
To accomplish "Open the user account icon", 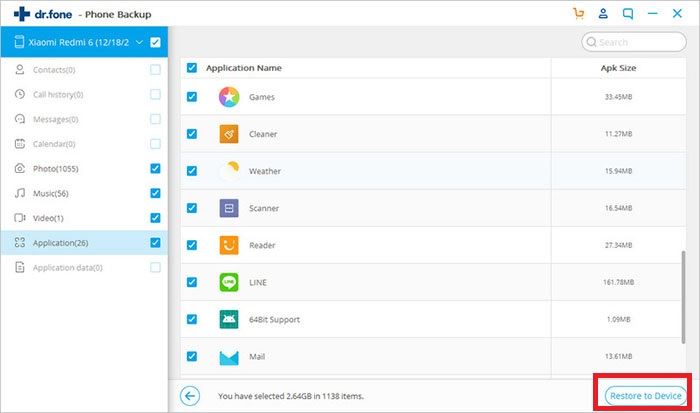I will [x=603, y=13].
